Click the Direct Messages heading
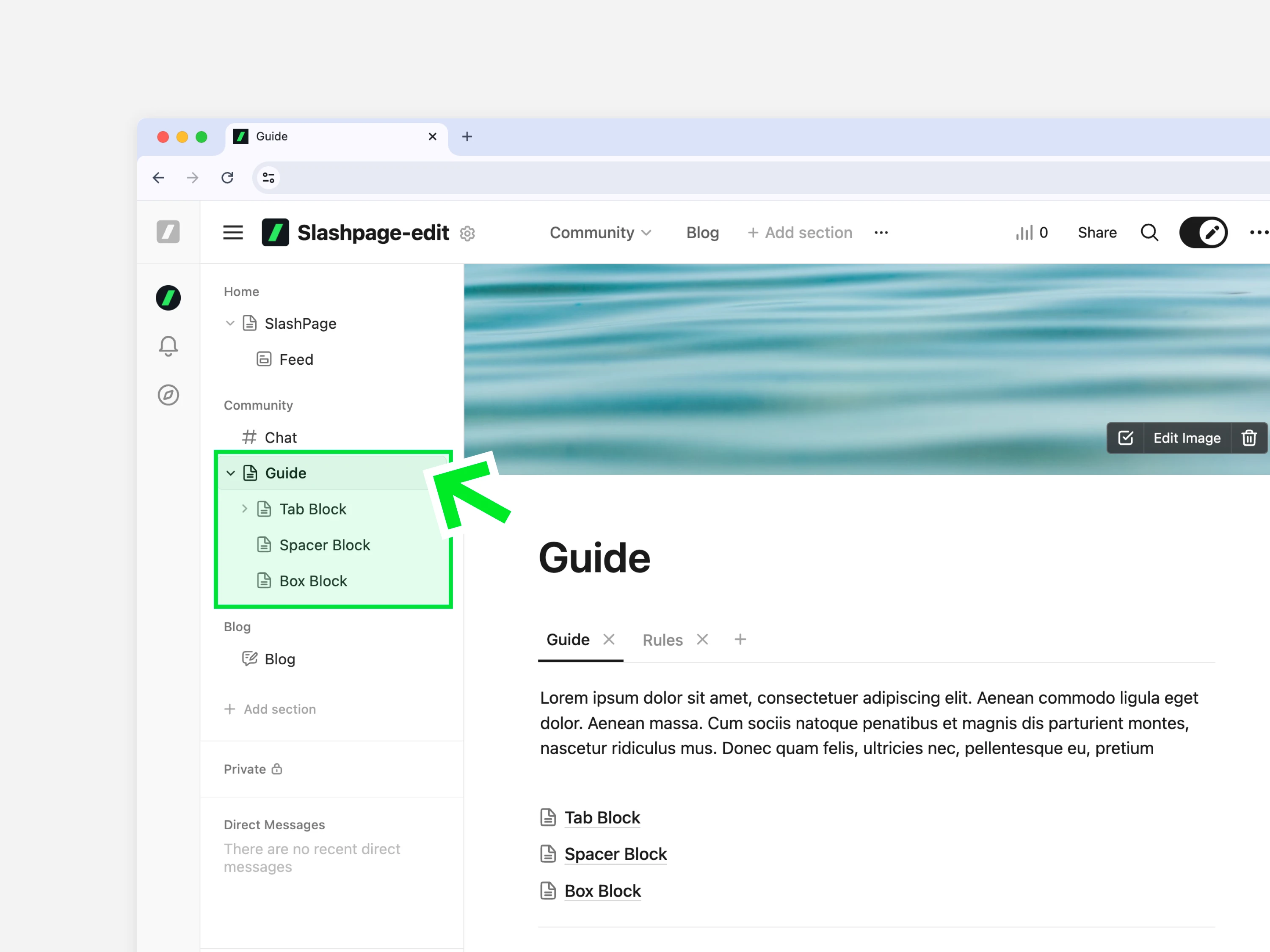This screenshot has width=1270, height=952. (x=274, y=825)
